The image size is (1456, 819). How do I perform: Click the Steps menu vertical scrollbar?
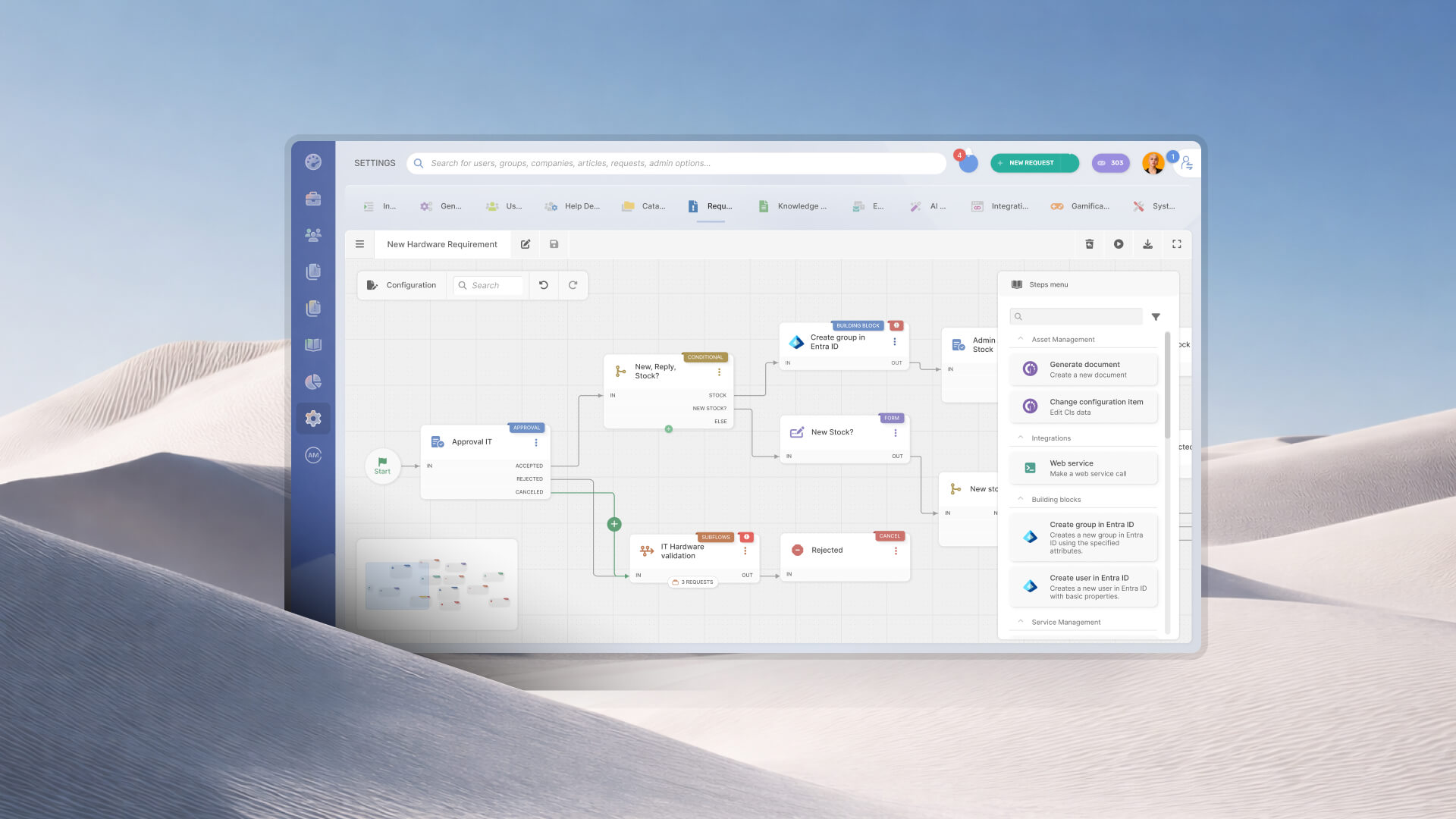[1167, 385]
